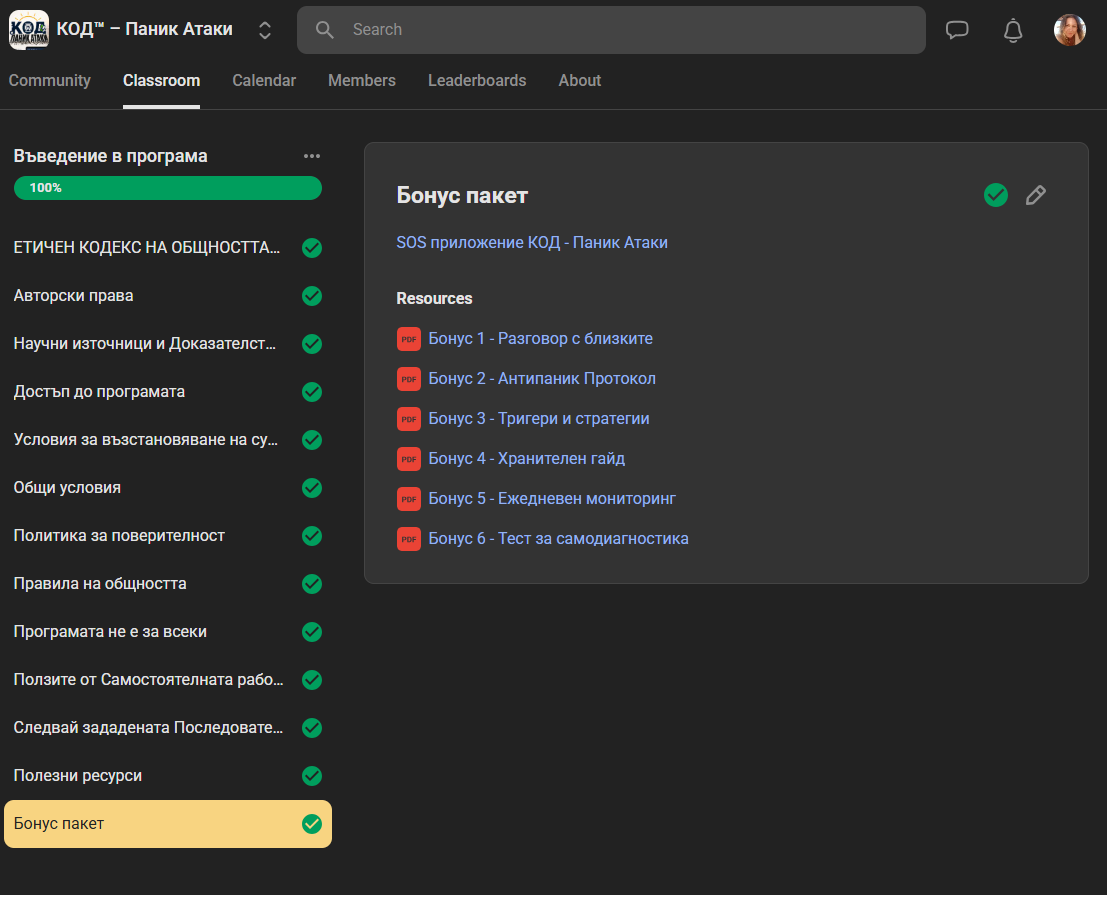Image resolution: width=1107 pixels, height=898 pixels.
Task: Toggle the check mark for ЕТИЧЕН КОДЕКС lesson
Action: (x=312, y=248)
